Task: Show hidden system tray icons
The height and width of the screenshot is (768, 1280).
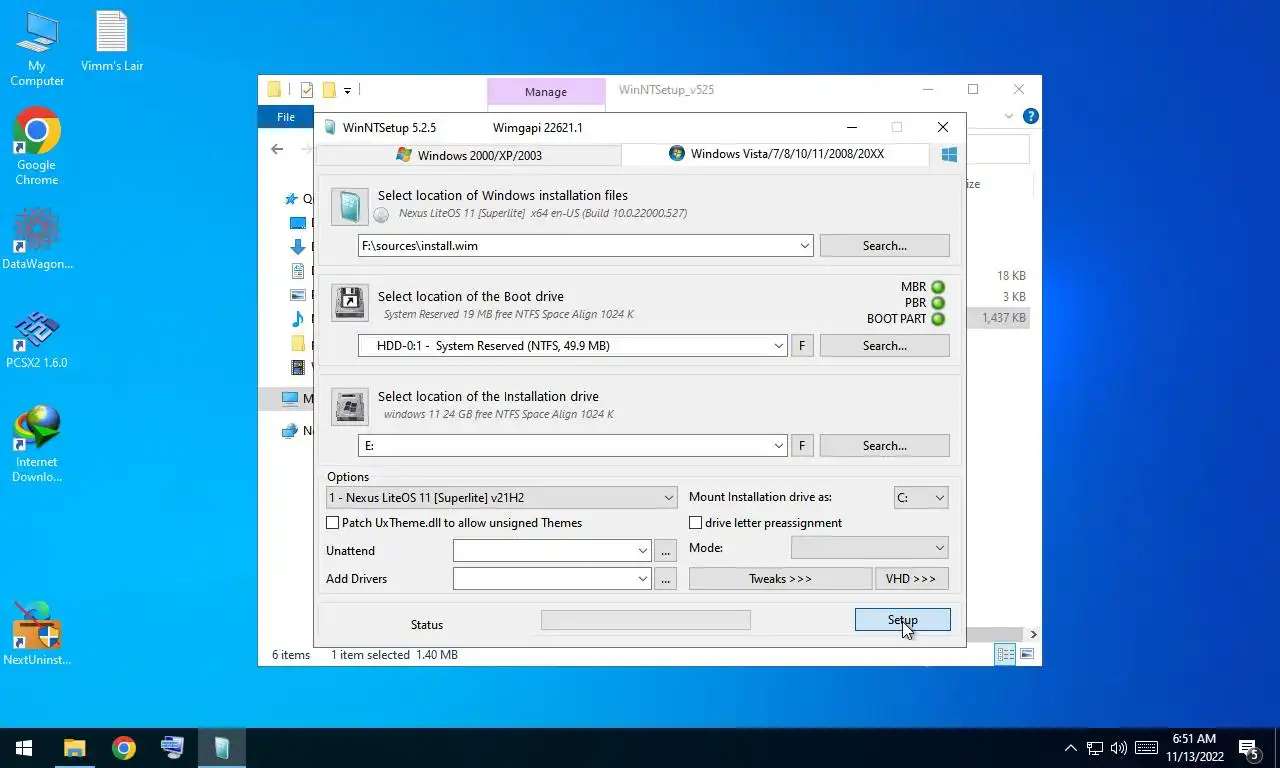Action: (x=1071, y=748)
